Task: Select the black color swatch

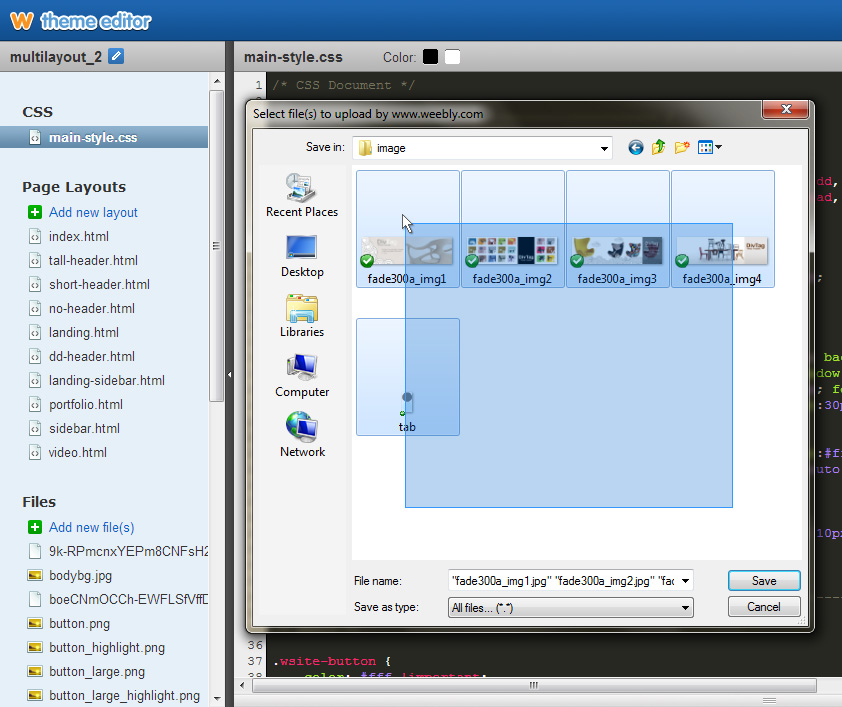Action: (x=430, y=57)
